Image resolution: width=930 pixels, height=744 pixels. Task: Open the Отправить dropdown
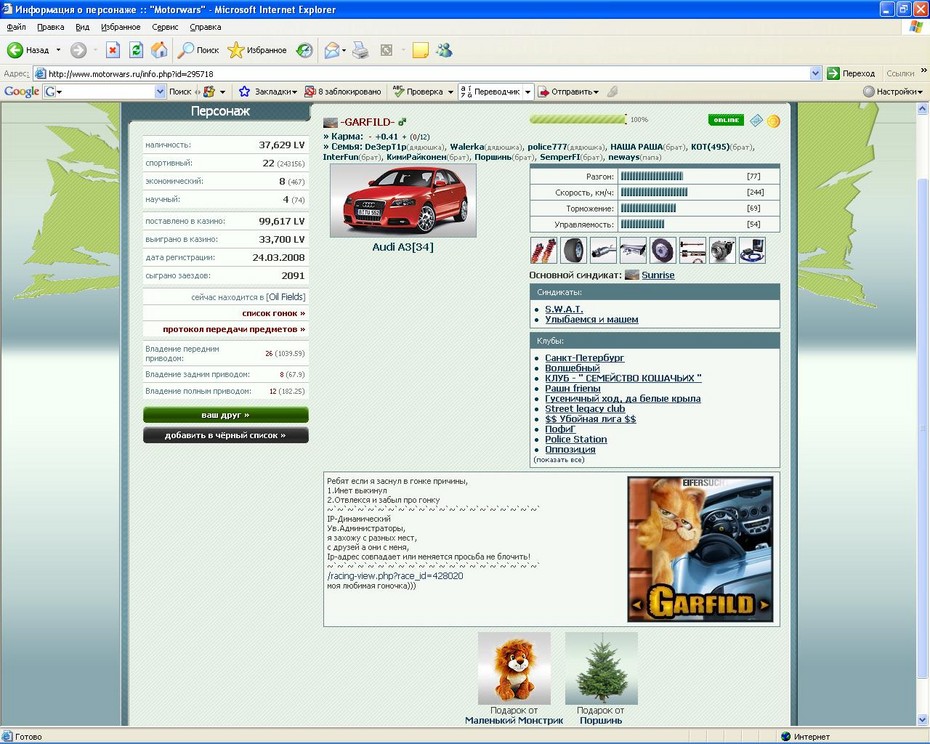(568, 91)
